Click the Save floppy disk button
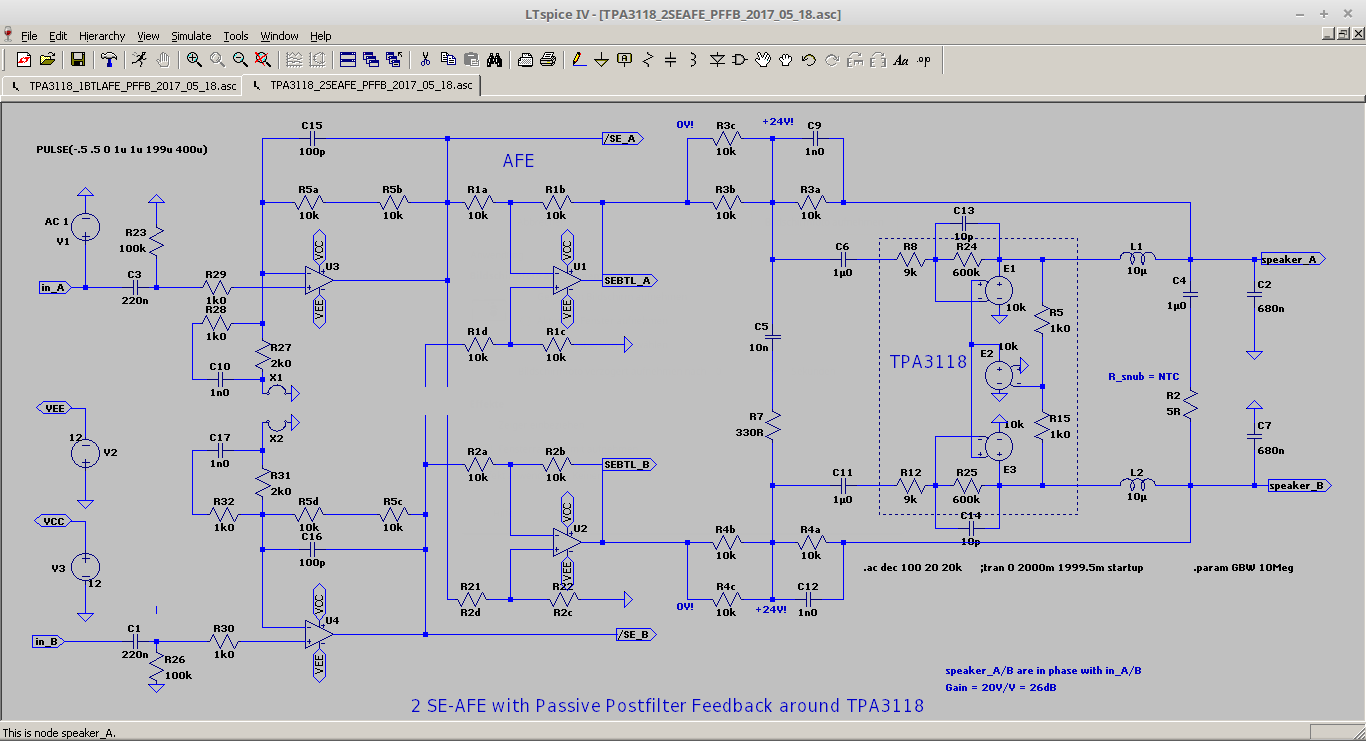The width and height of the screenshot is (1366, 741). (x=78, y=60)
